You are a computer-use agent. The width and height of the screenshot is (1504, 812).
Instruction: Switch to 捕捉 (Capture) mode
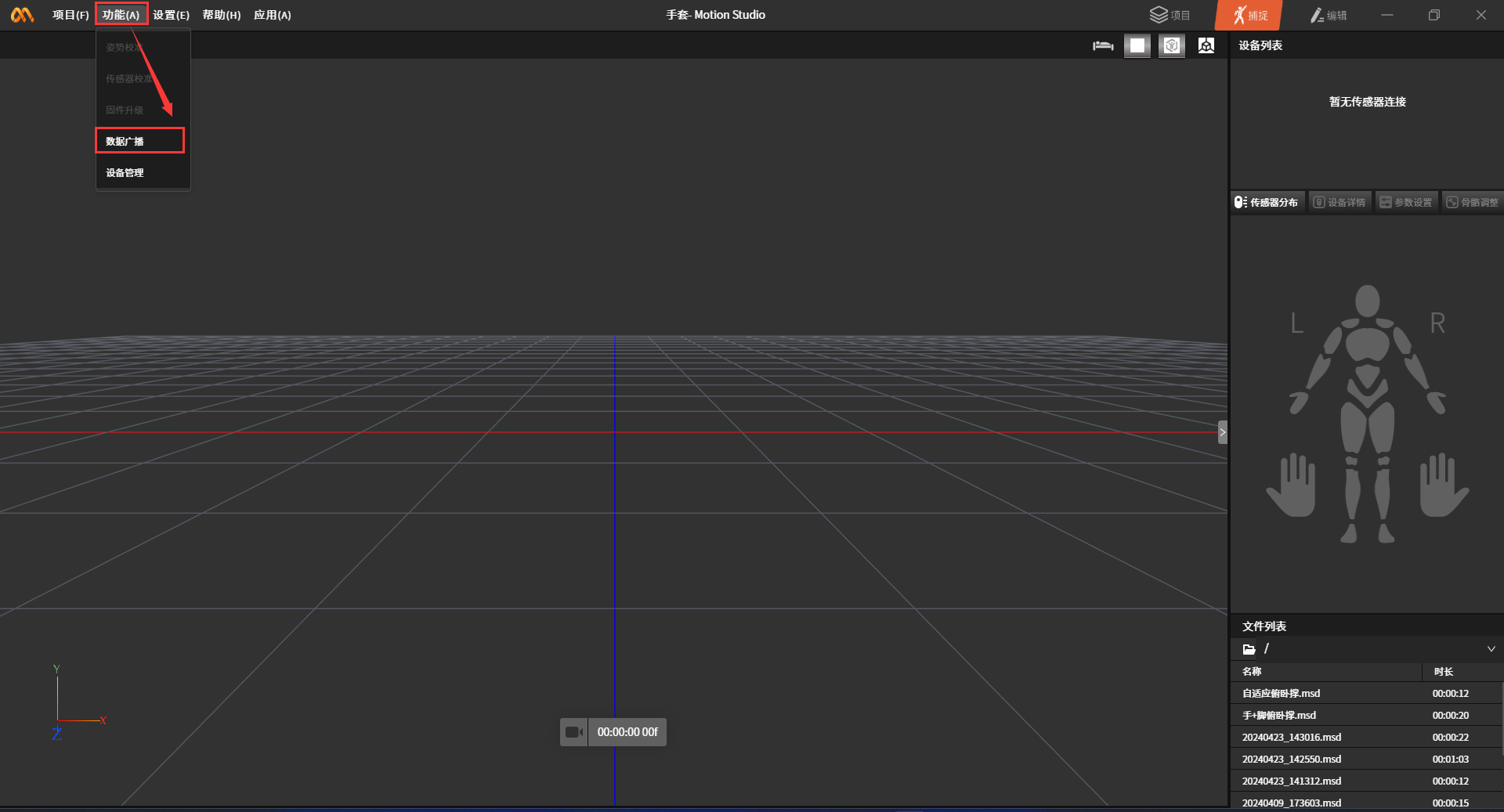1249,16
